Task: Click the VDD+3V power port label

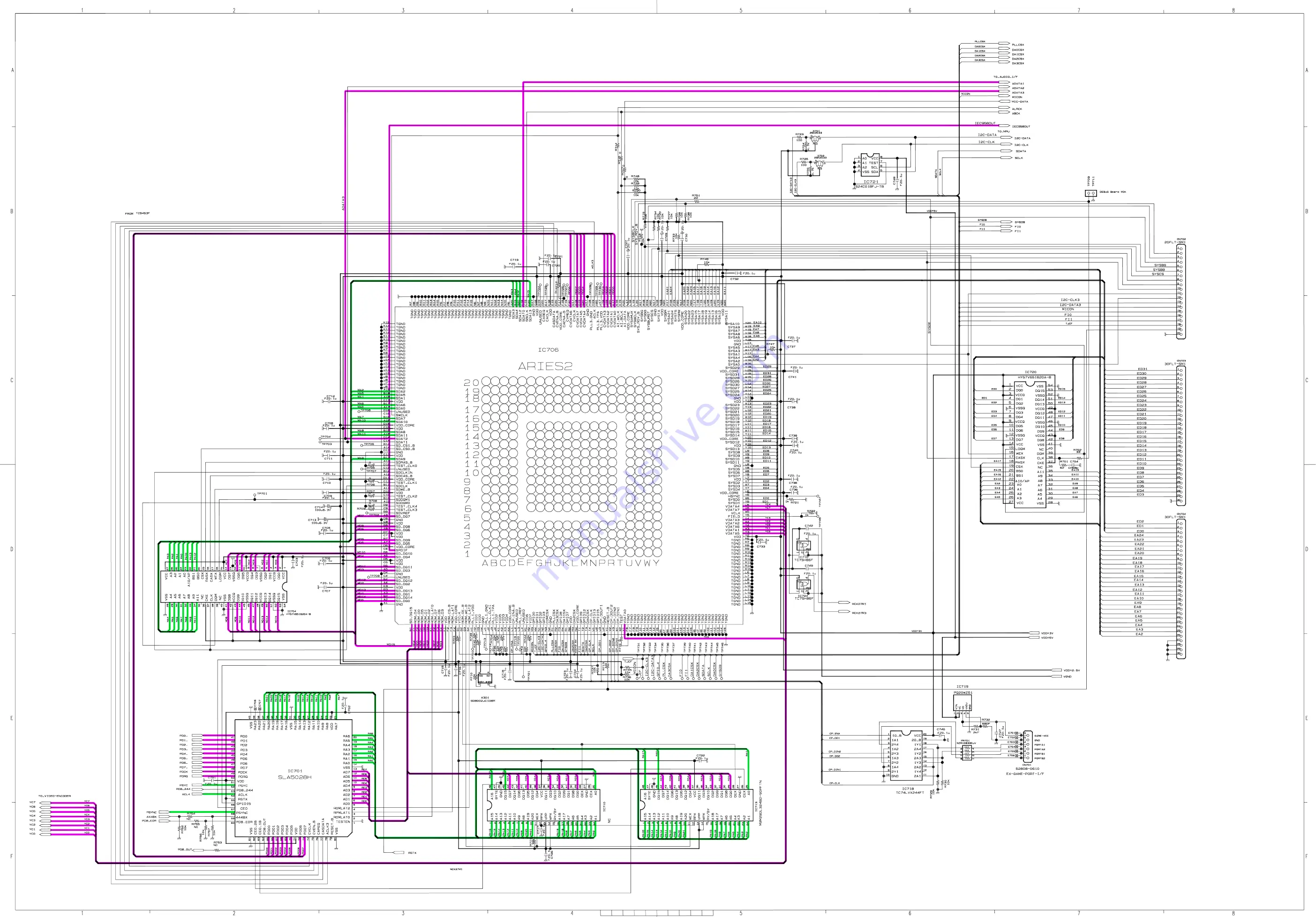Action: click(x=1047, y=633)
